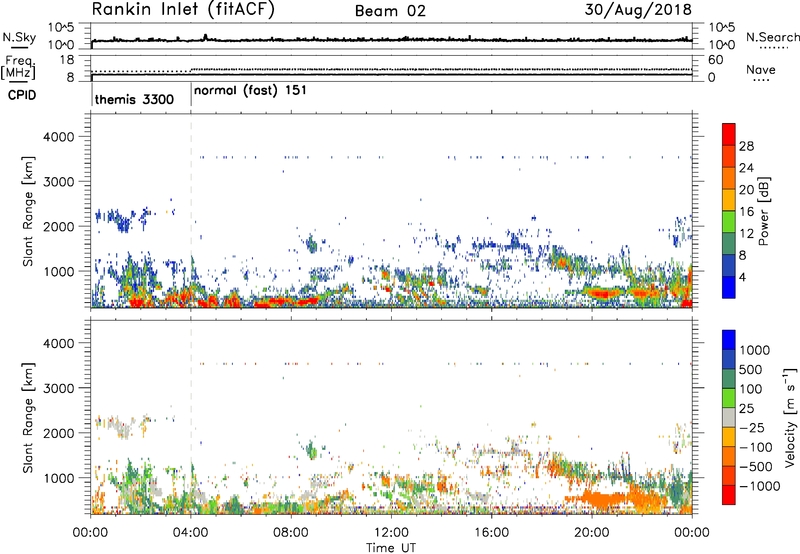Screen dimensions: 800x554
Task: Click the 'Slant Range [km]' label of the power panel
Action: coord(28,211)
